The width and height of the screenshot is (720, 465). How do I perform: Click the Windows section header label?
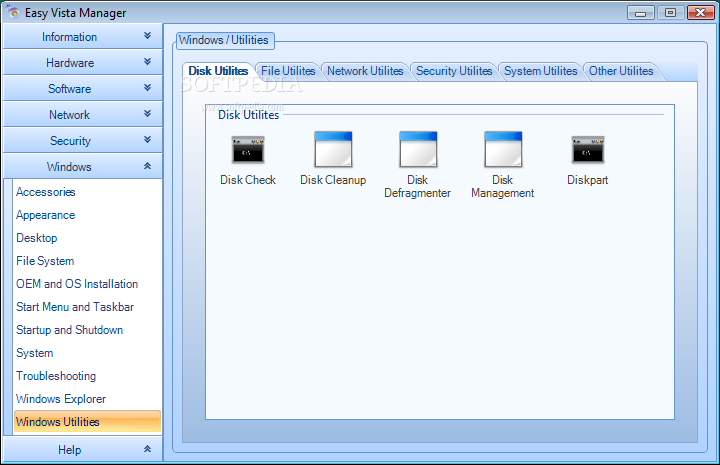coord(69,167)
